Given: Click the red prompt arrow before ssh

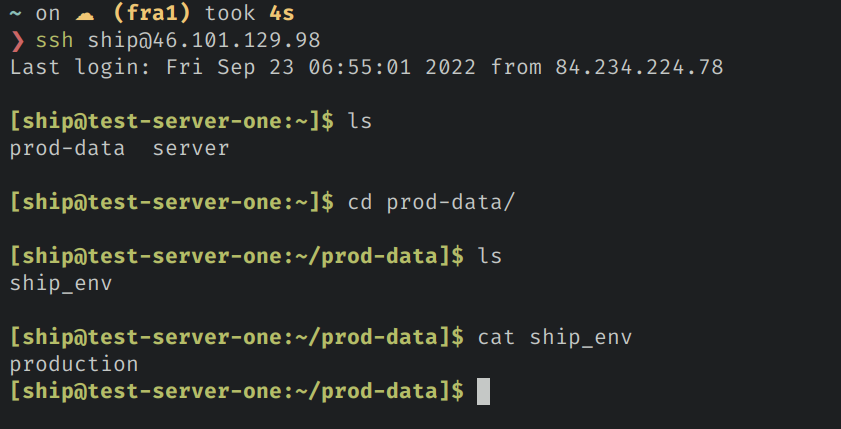Looking at the screenshot, I should coord(16,41).
